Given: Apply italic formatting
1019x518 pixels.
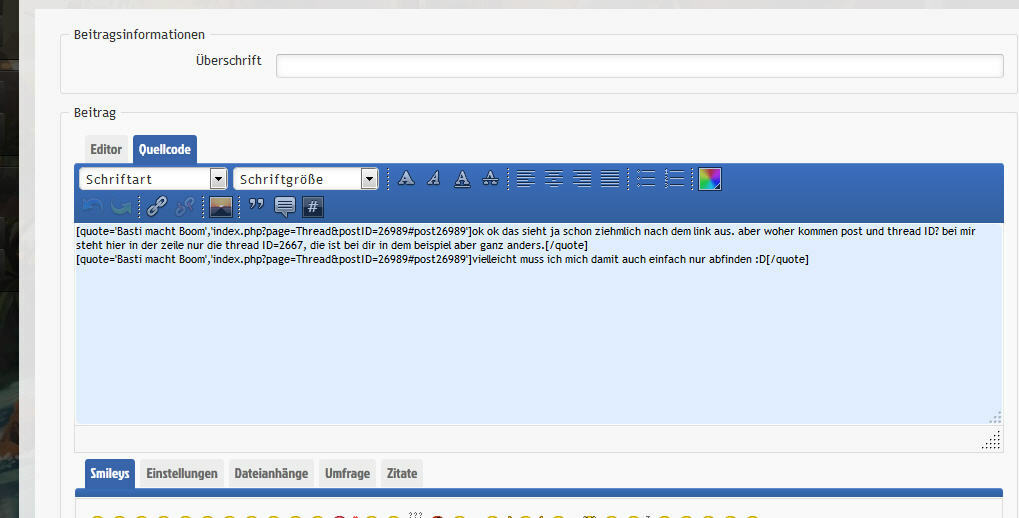Looking at the screenshot, I should pyautogui.click(x=433, y=178).
